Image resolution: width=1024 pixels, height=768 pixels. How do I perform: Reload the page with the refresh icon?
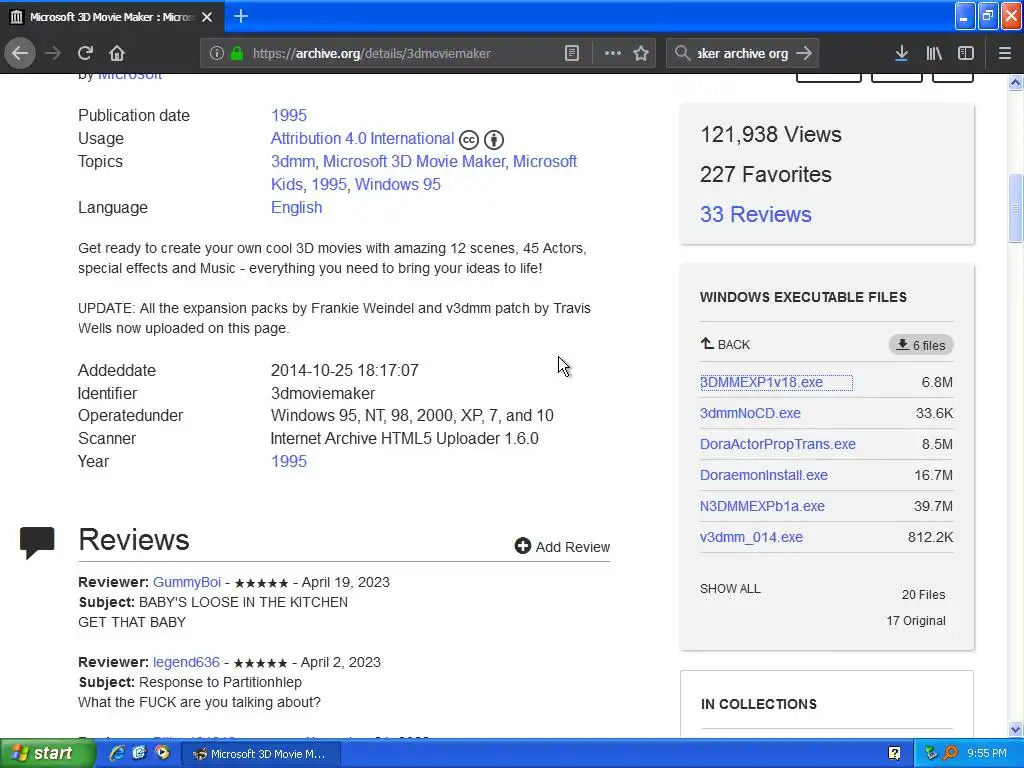[x=85, y=53]
